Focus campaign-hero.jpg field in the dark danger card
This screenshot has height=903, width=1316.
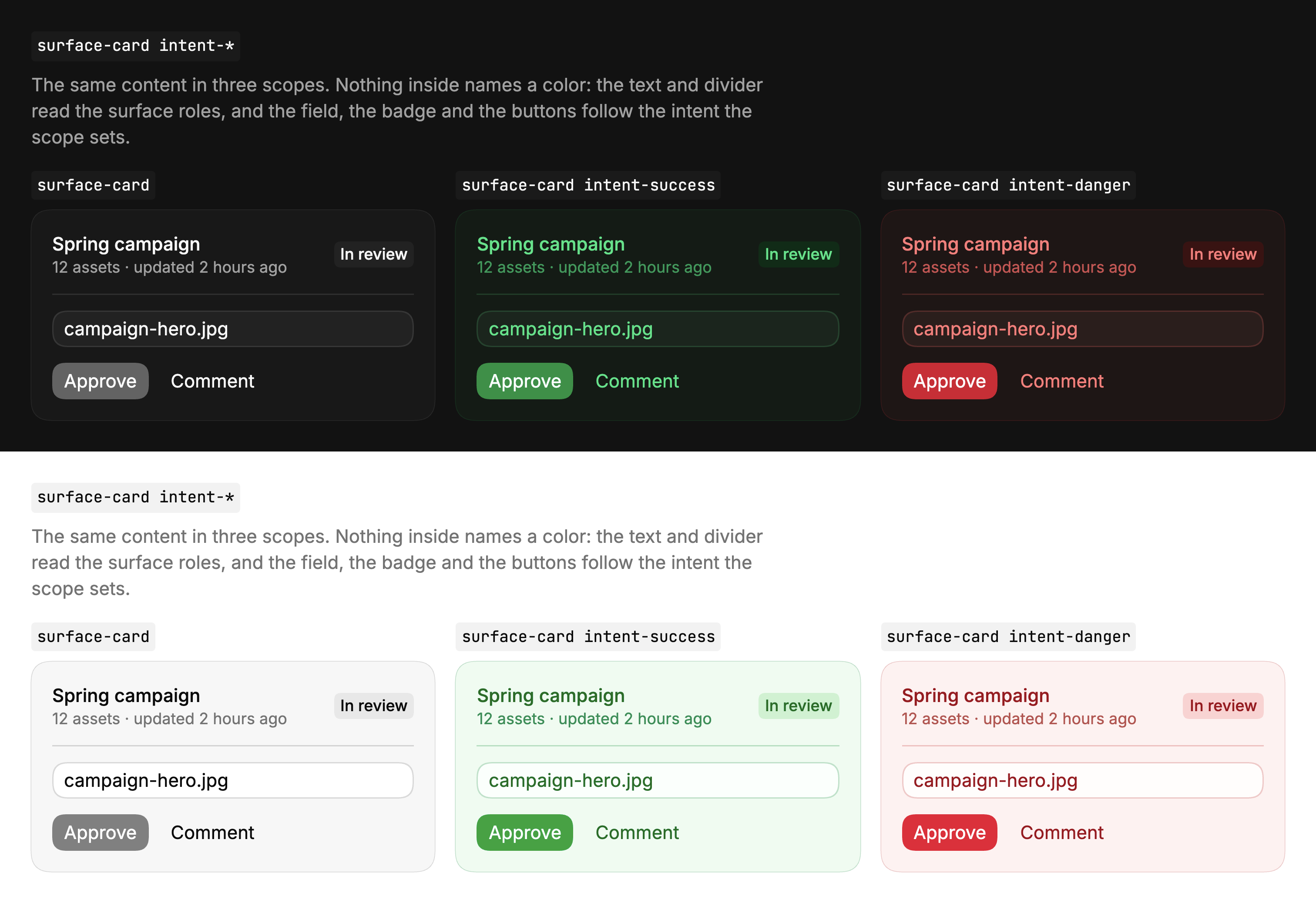pyautogui.click(x=1082, y=329)
